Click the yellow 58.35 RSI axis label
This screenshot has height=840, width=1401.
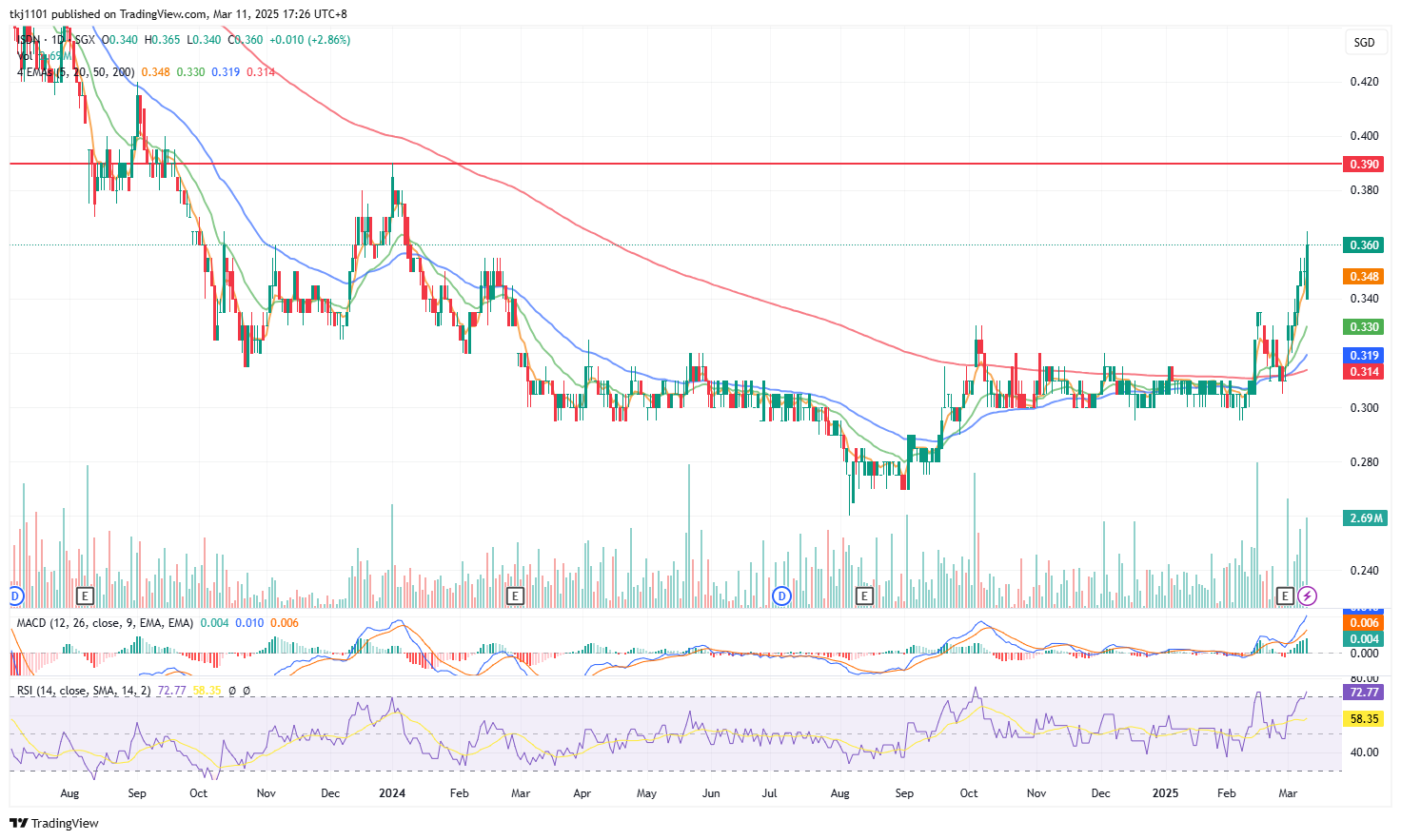click(x=1365, y=719)
